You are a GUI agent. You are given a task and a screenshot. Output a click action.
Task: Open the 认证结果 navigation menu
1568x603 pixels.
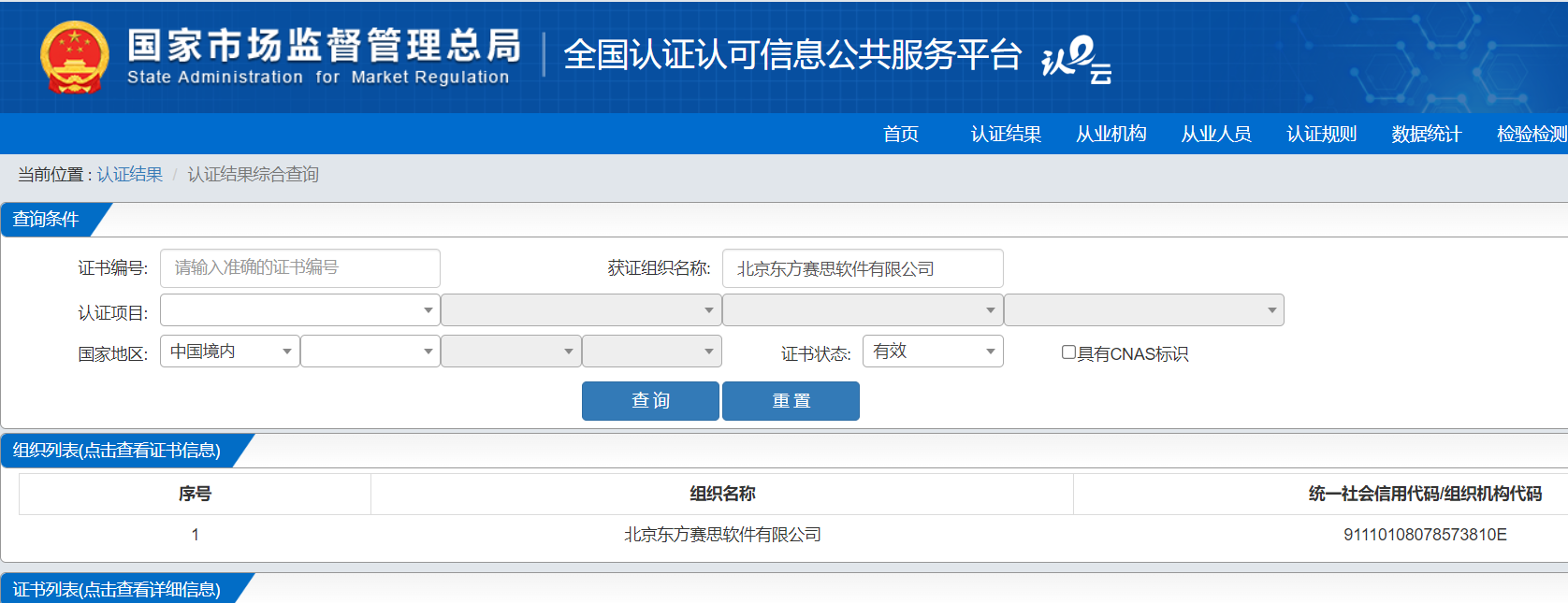point(1006,134)
